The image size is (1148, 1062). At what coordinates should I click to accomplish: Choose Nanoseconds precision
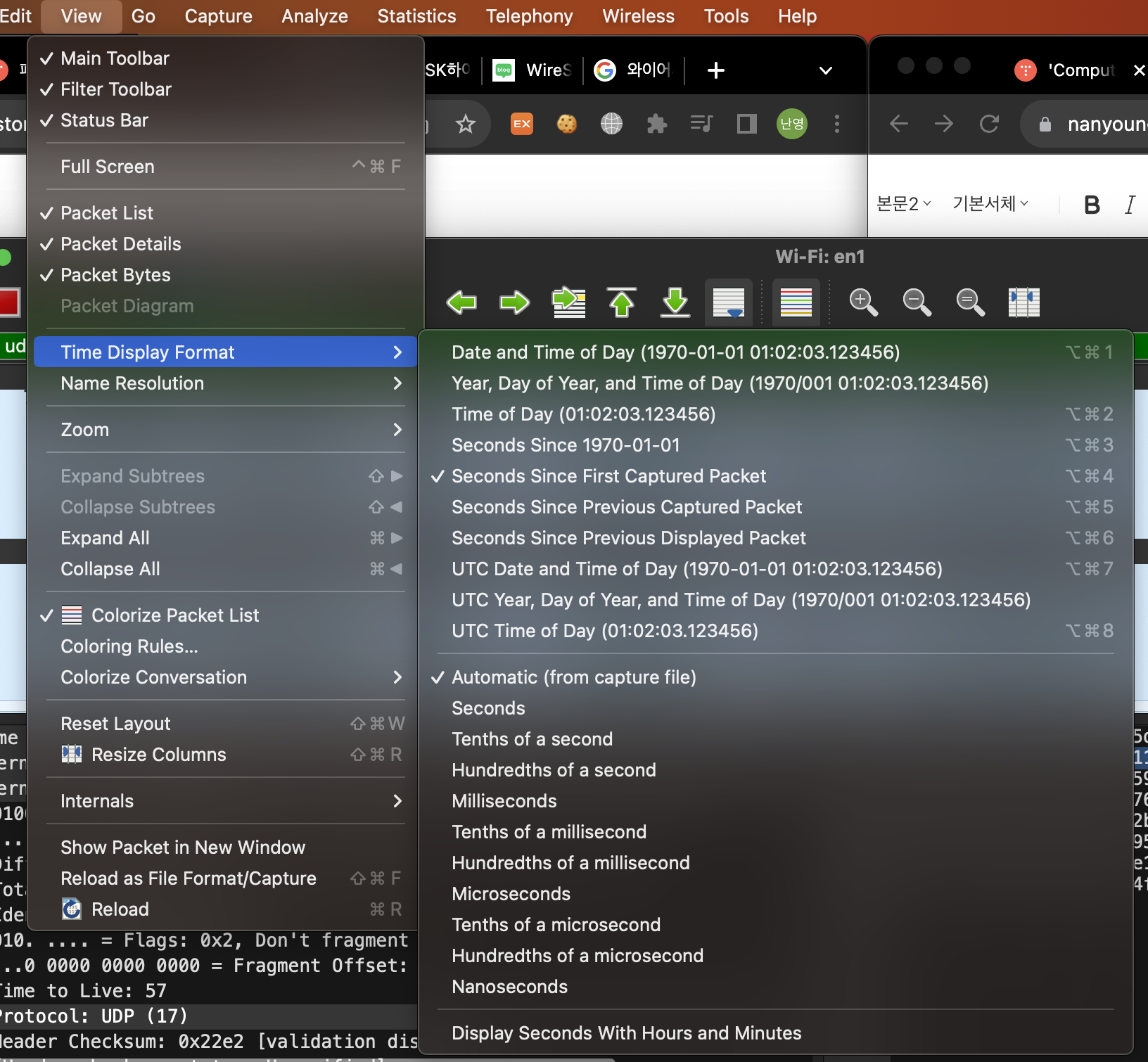coord(775,987)
